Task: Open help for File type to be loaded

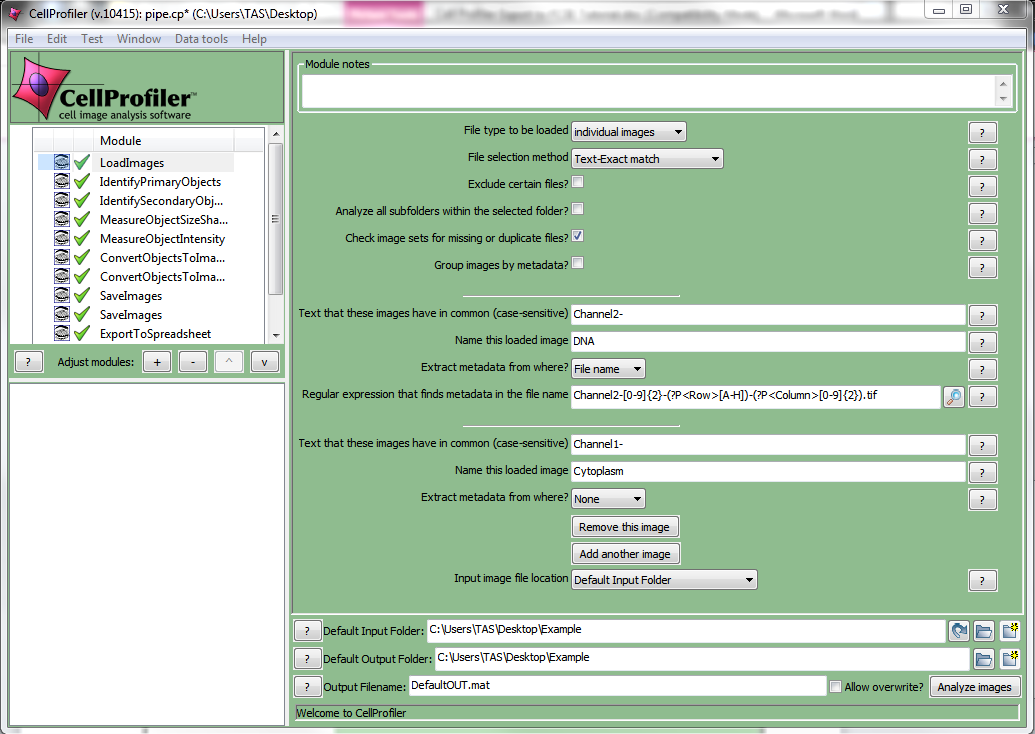Action: click(x=982, y=133)
